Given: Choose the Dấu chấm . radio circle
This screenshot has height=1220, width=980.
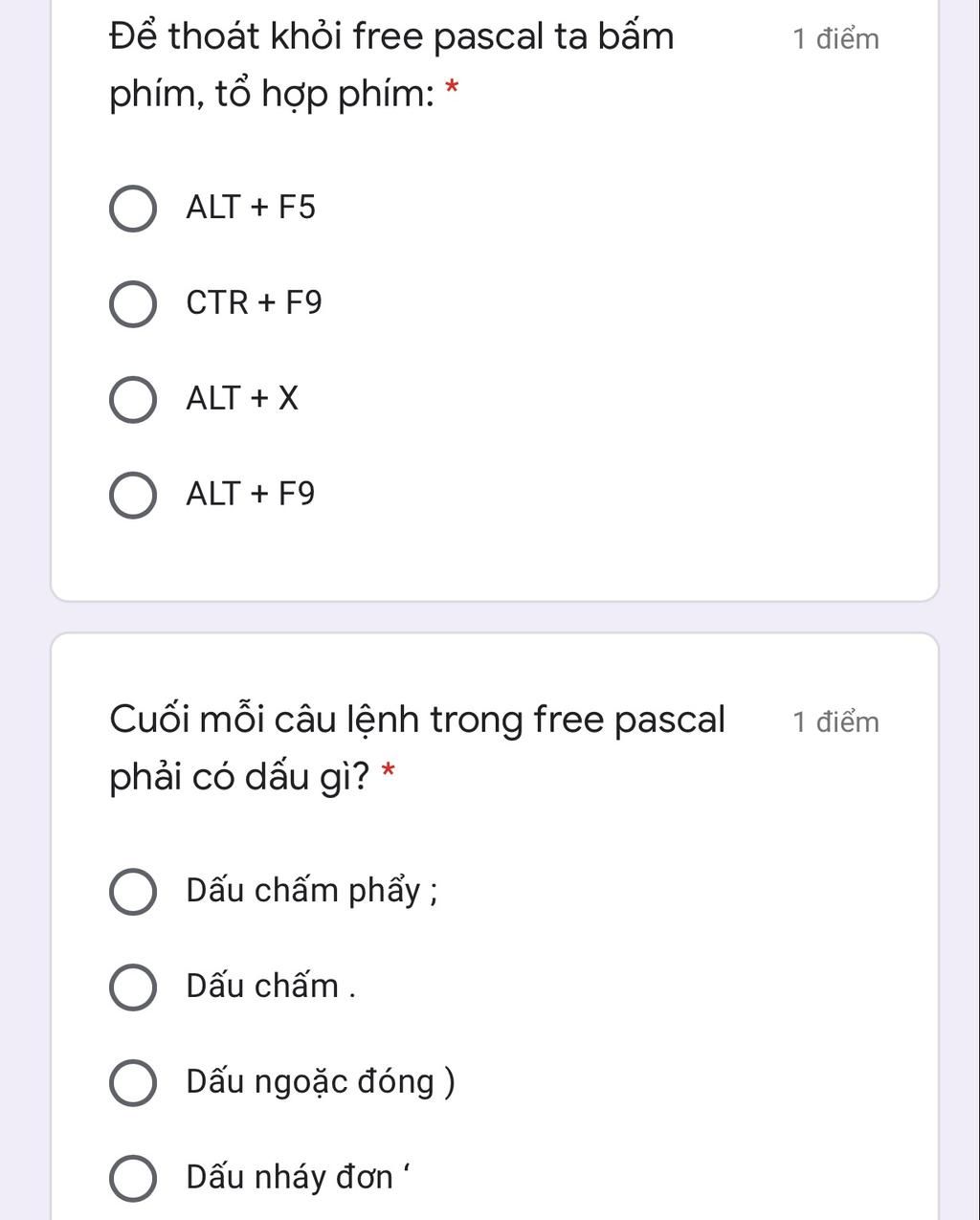Looking at the screenshot, I should (133, 987).
